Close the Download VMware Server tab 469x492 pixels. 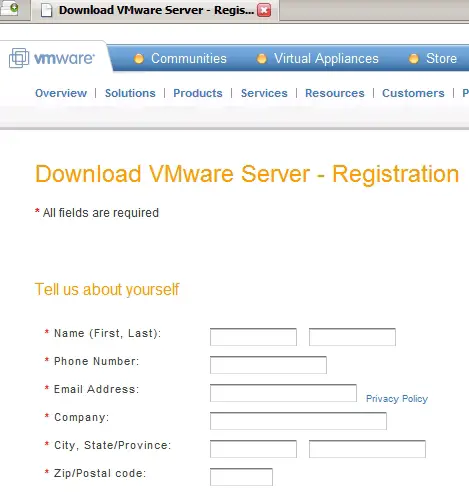pyautogui.click(x=264, y=10)
